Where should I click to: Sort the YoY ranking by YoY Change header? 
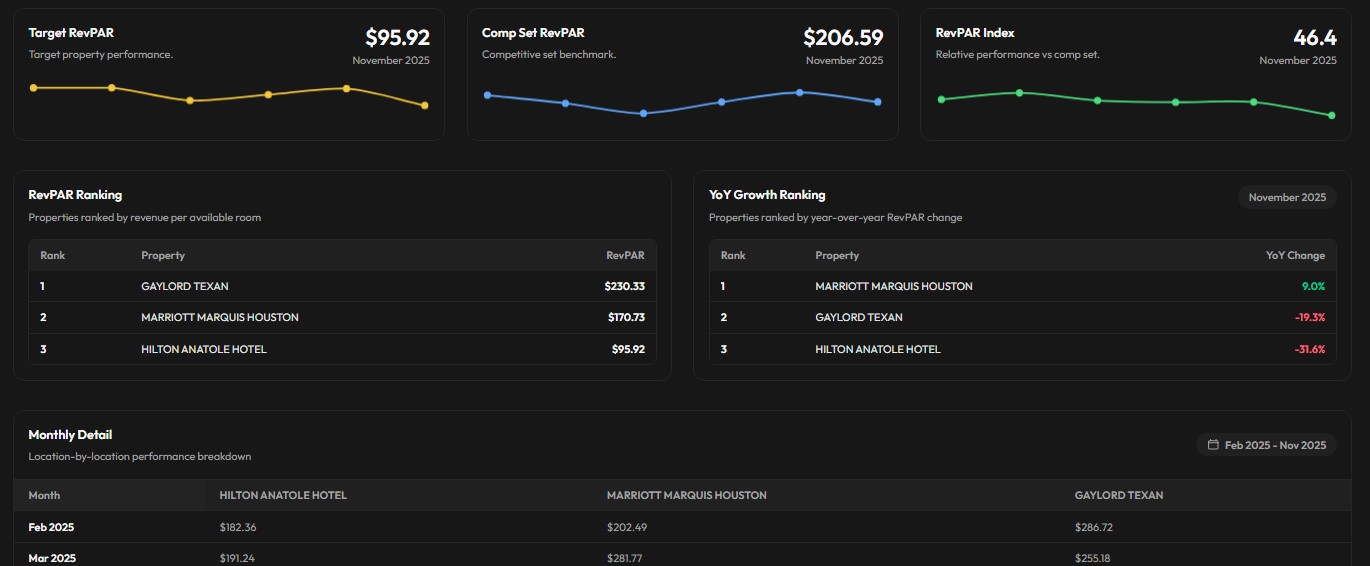point(1295,255)
